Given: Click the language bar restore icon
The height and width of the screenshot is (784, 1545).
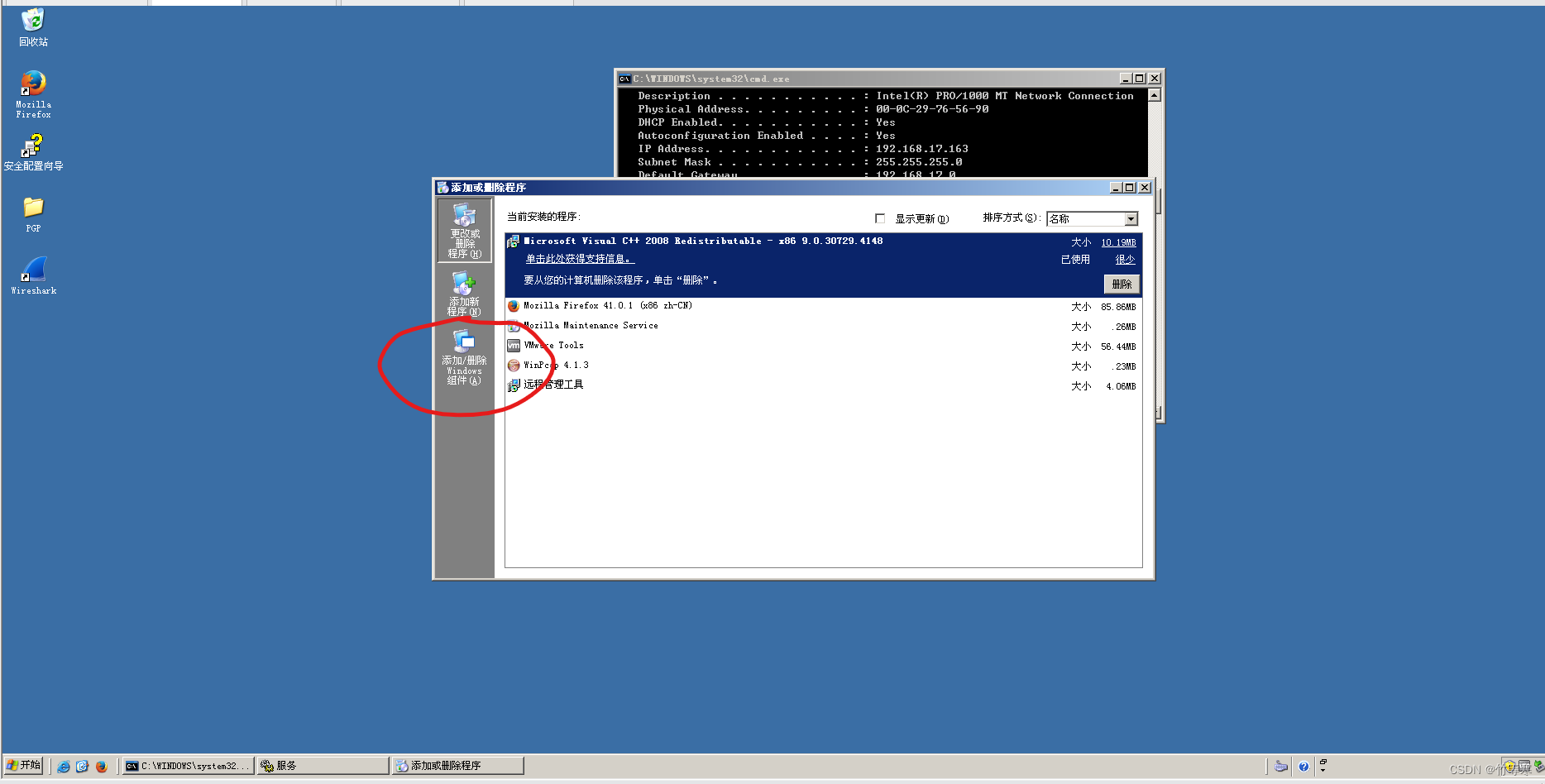Looking at the screenshot, I should coord(1323,762).
